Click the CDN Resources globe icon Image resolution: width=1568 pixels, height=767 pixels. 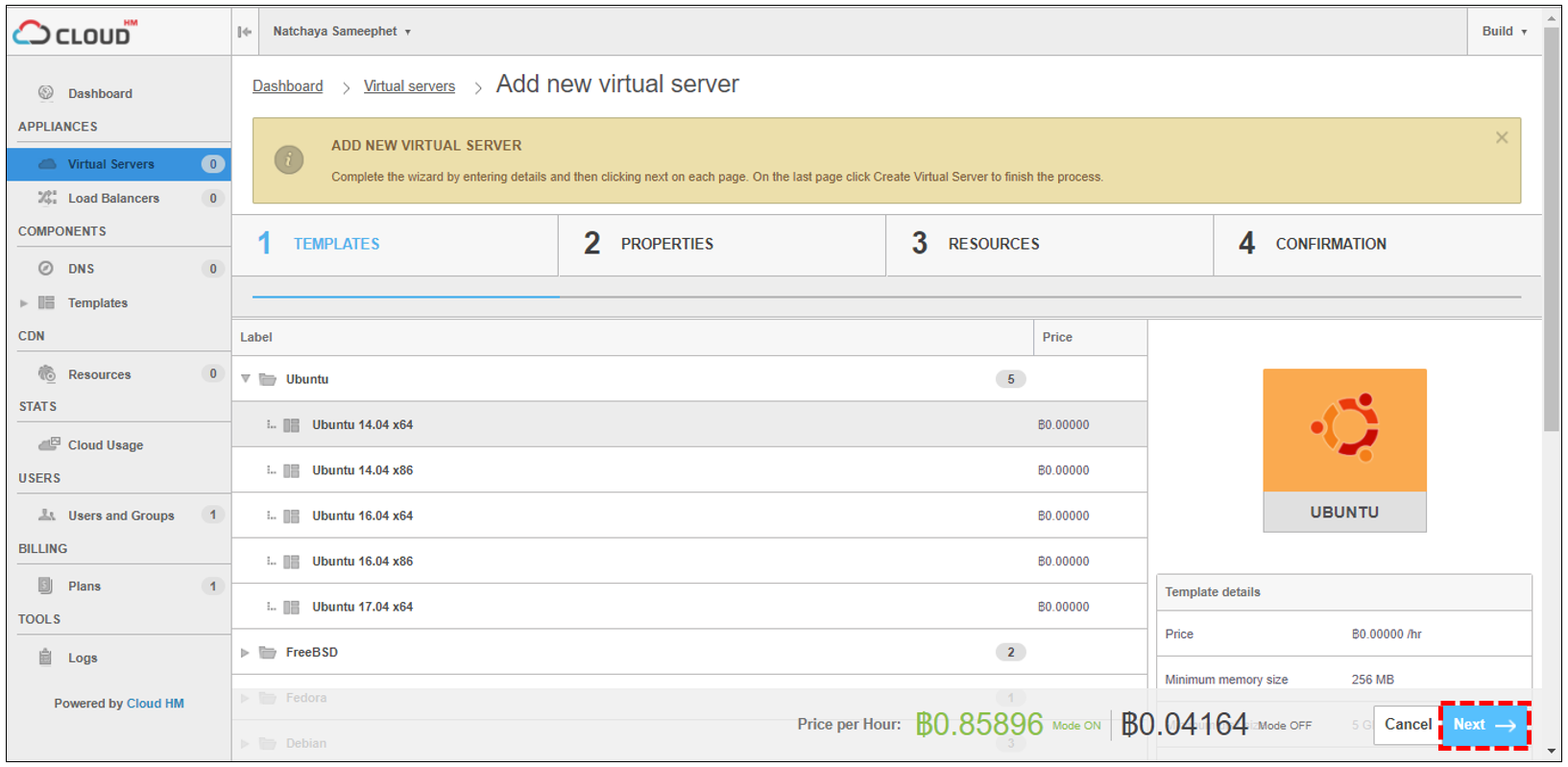46,373
